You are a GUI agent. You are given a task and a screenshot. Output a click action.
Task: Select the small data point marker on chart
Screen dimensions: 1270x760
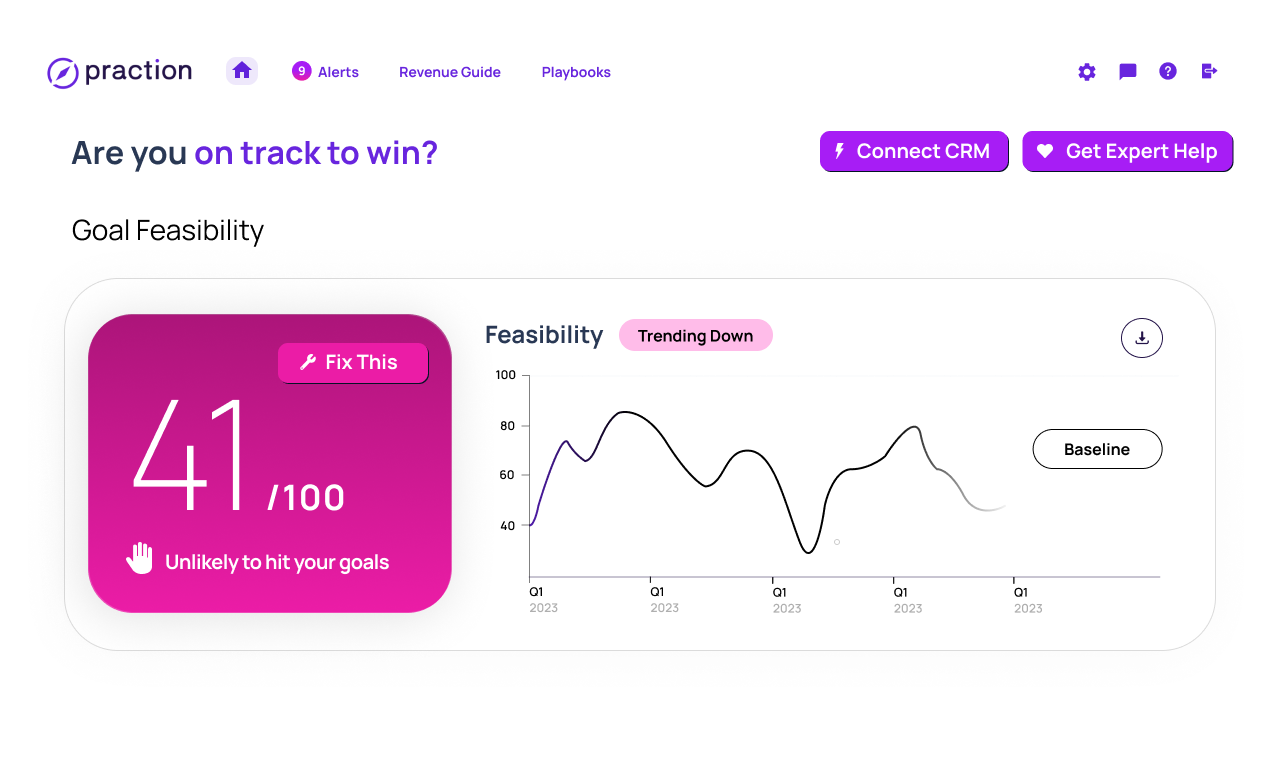(x=837, y=542)
